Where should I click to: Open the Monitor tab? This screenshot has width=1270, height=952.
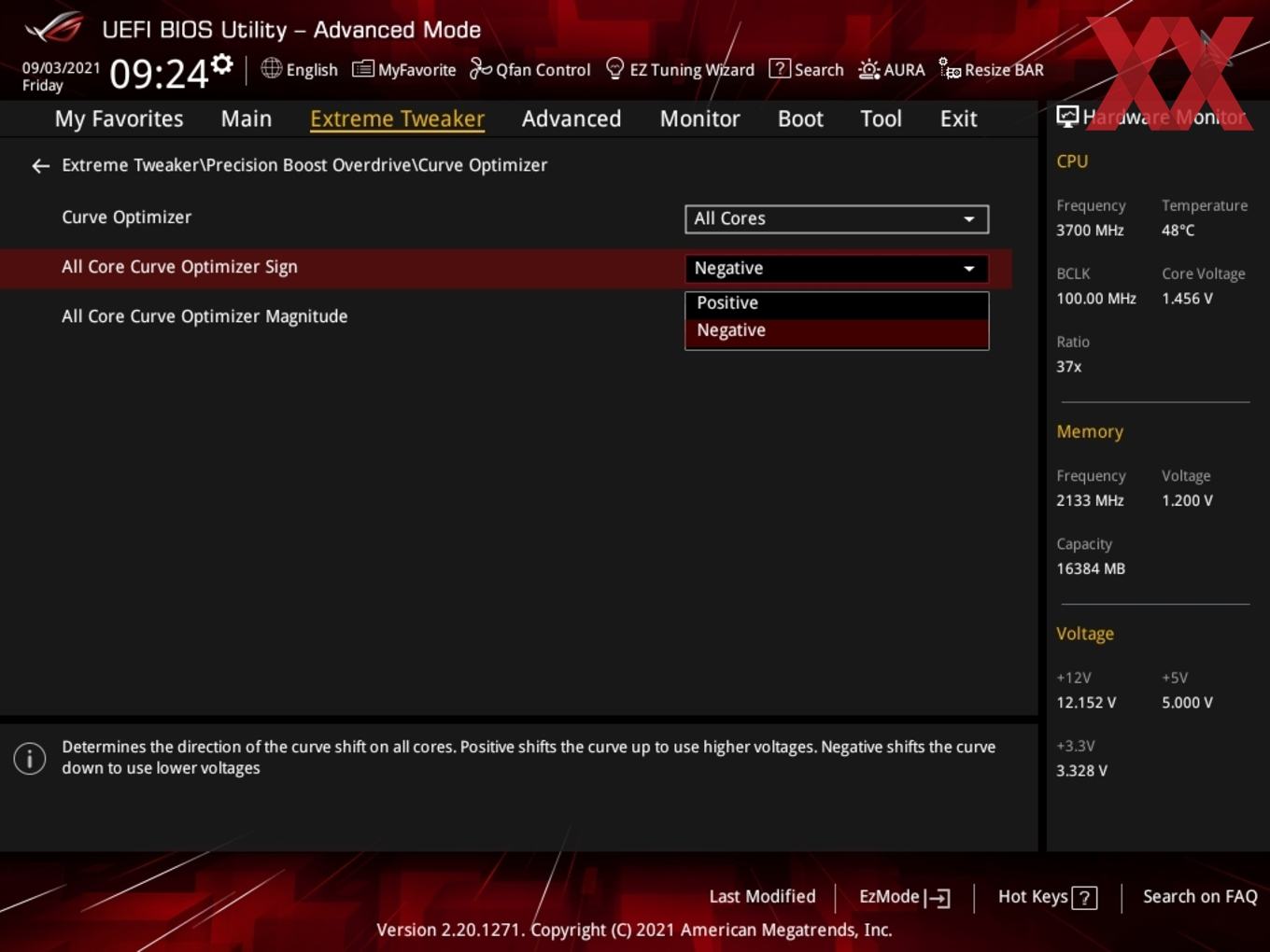(699, 119)
